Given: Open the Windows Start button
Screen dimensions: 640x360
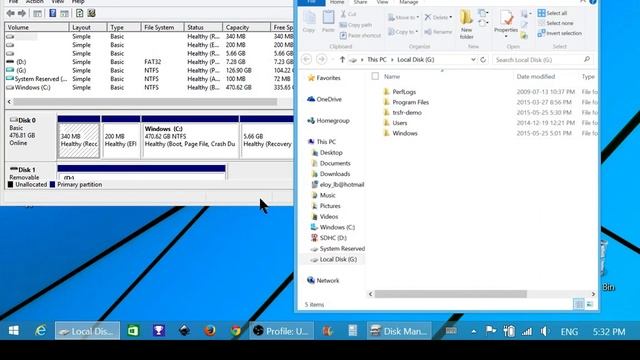Looking at the screenshot, I should coord(13,331).
